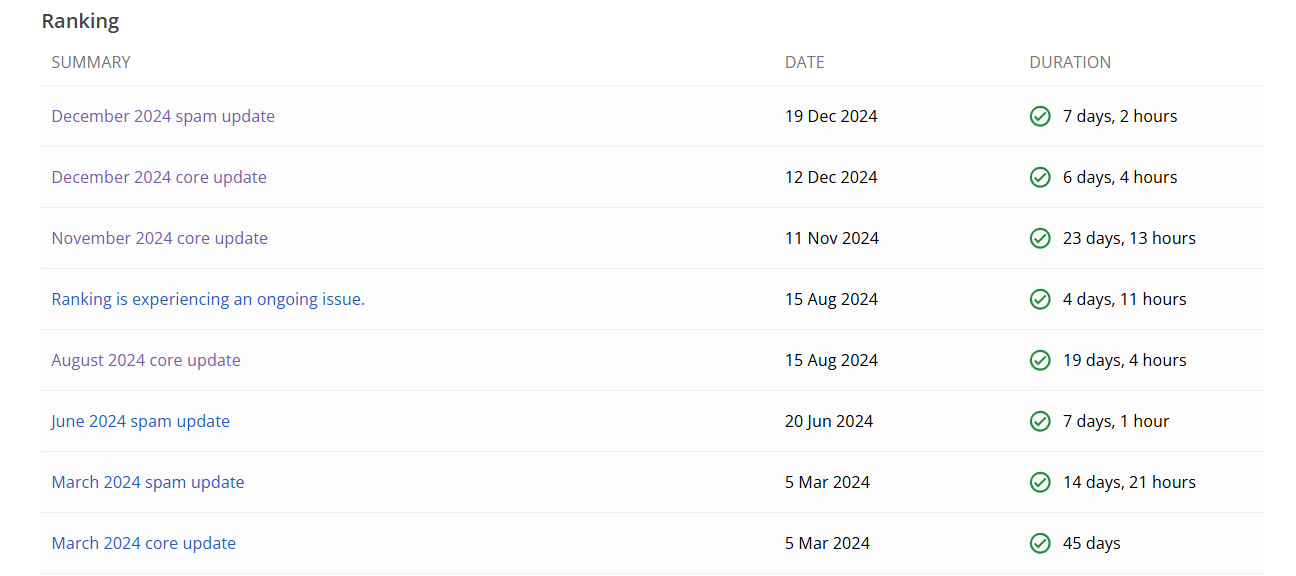Screen dimensions: 1296x576
Task: Open the March 2024 core update link
Action: 144,543
